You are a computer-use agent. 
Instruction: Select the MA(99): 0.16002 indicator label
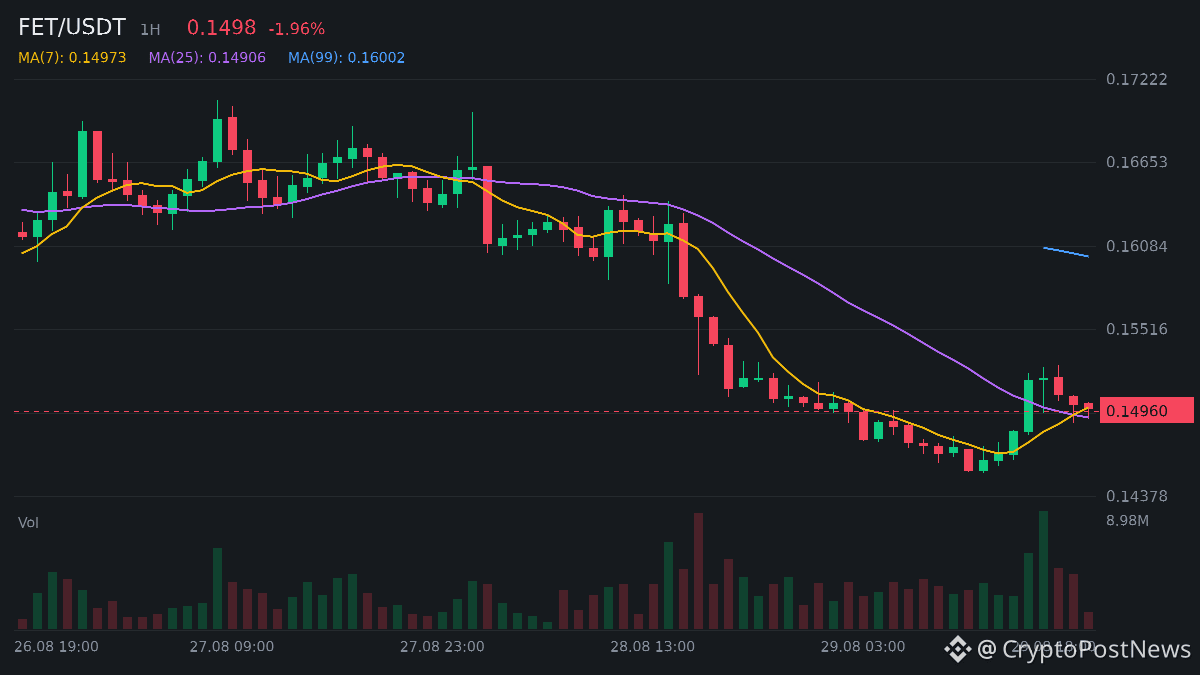(346, 58)
